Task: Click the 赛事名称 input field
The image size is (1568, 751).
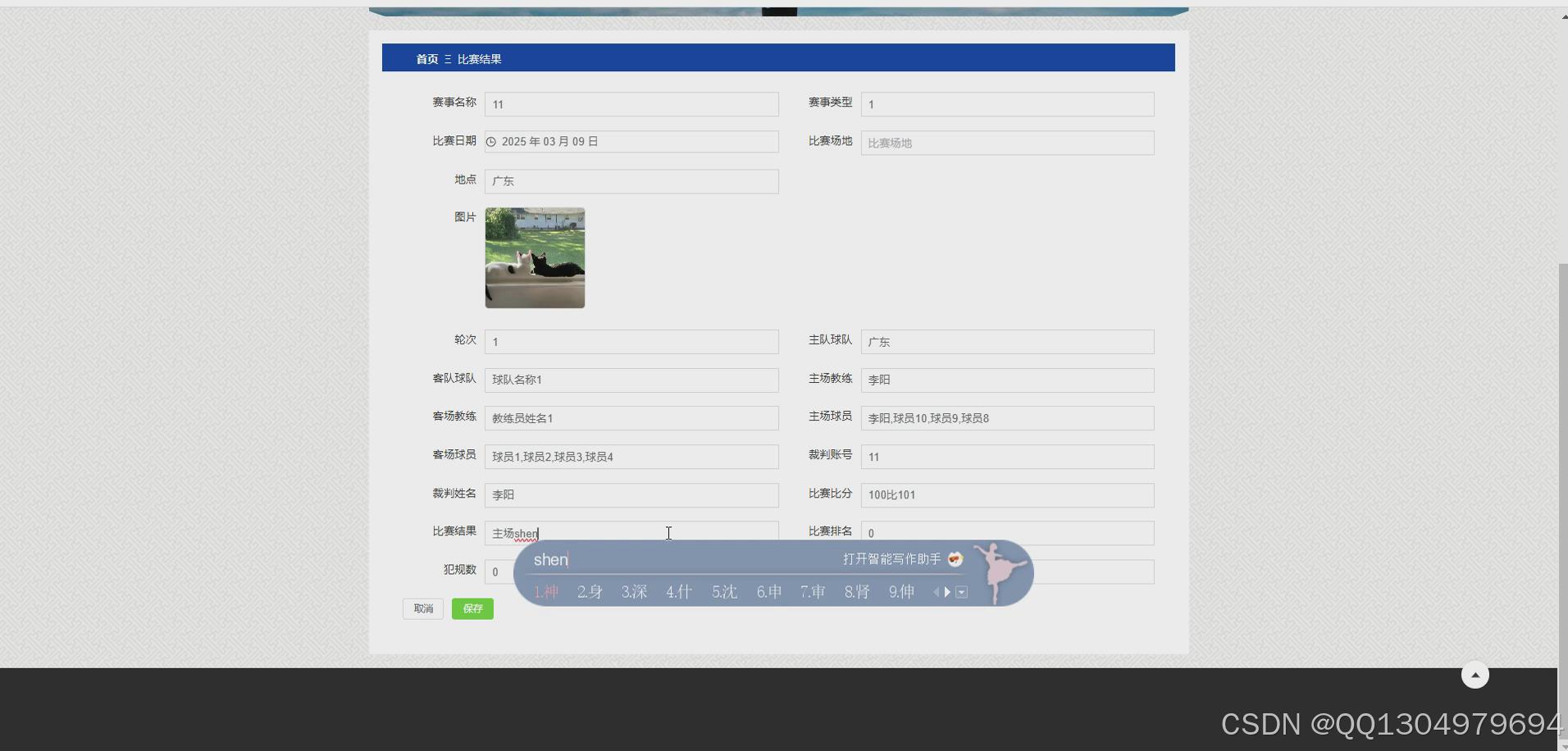Action: click(x=631, y=104)
